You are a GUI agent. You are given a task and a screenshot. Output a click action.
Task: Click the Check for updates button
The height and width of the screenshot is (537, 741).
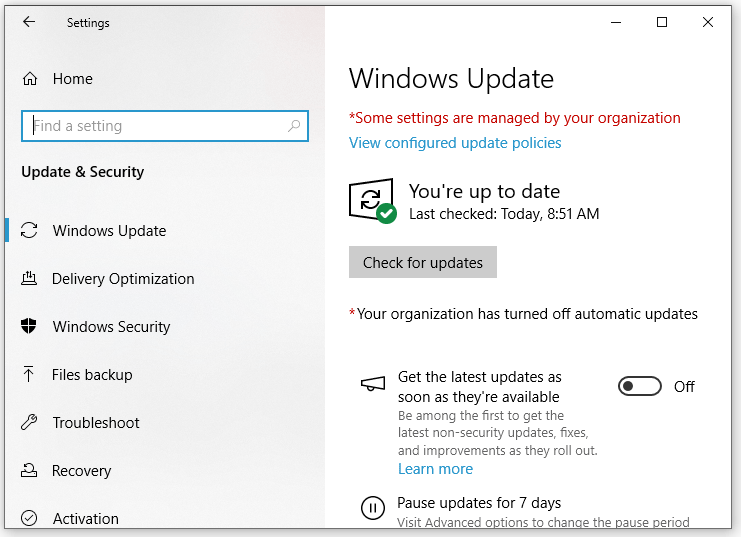pyautogui.click(x=422, y=262)
